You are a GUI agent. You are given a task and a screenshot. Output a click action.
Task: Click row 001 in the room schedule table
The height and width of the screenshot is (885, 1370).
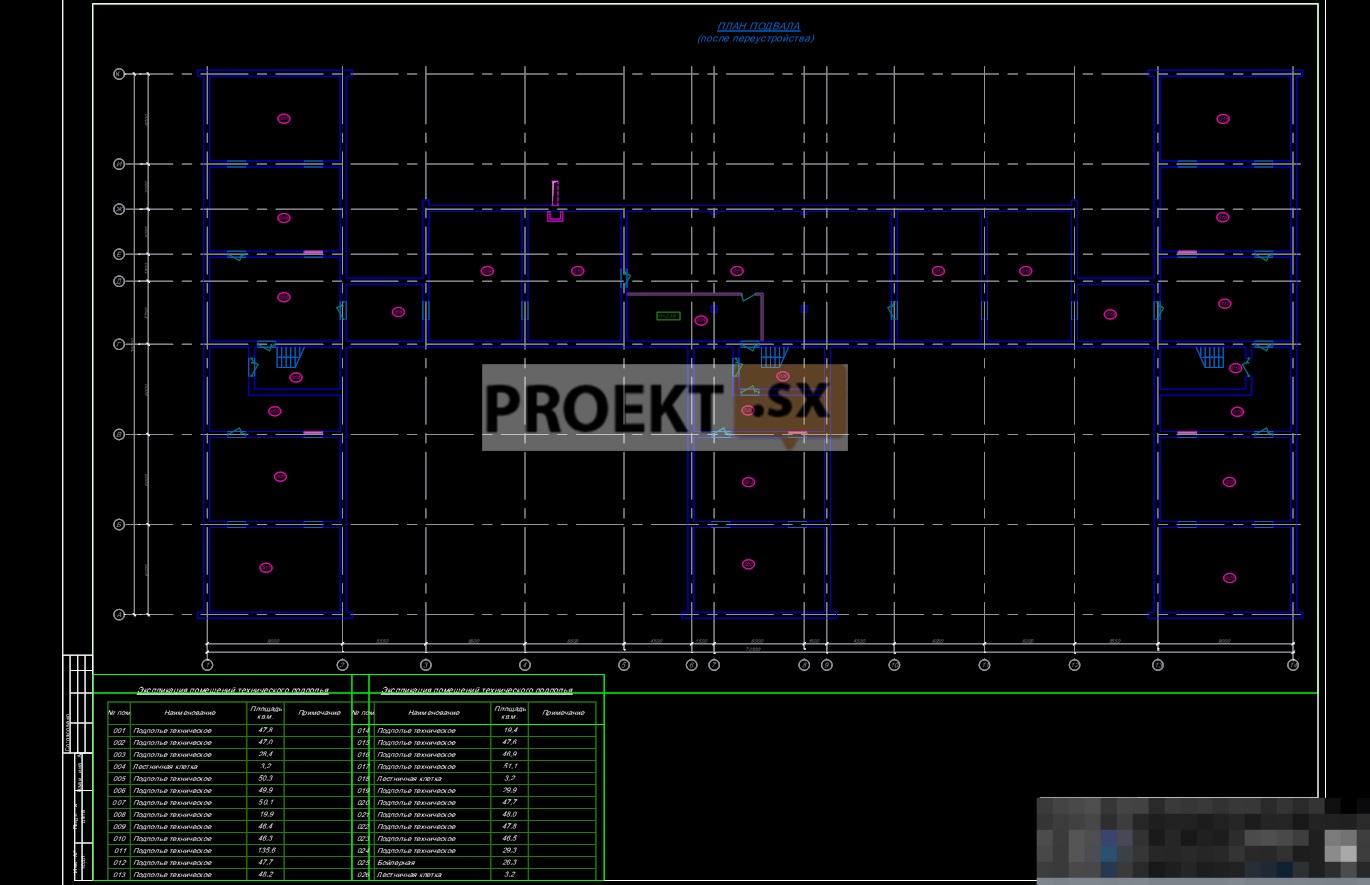(x=170, y=731)
